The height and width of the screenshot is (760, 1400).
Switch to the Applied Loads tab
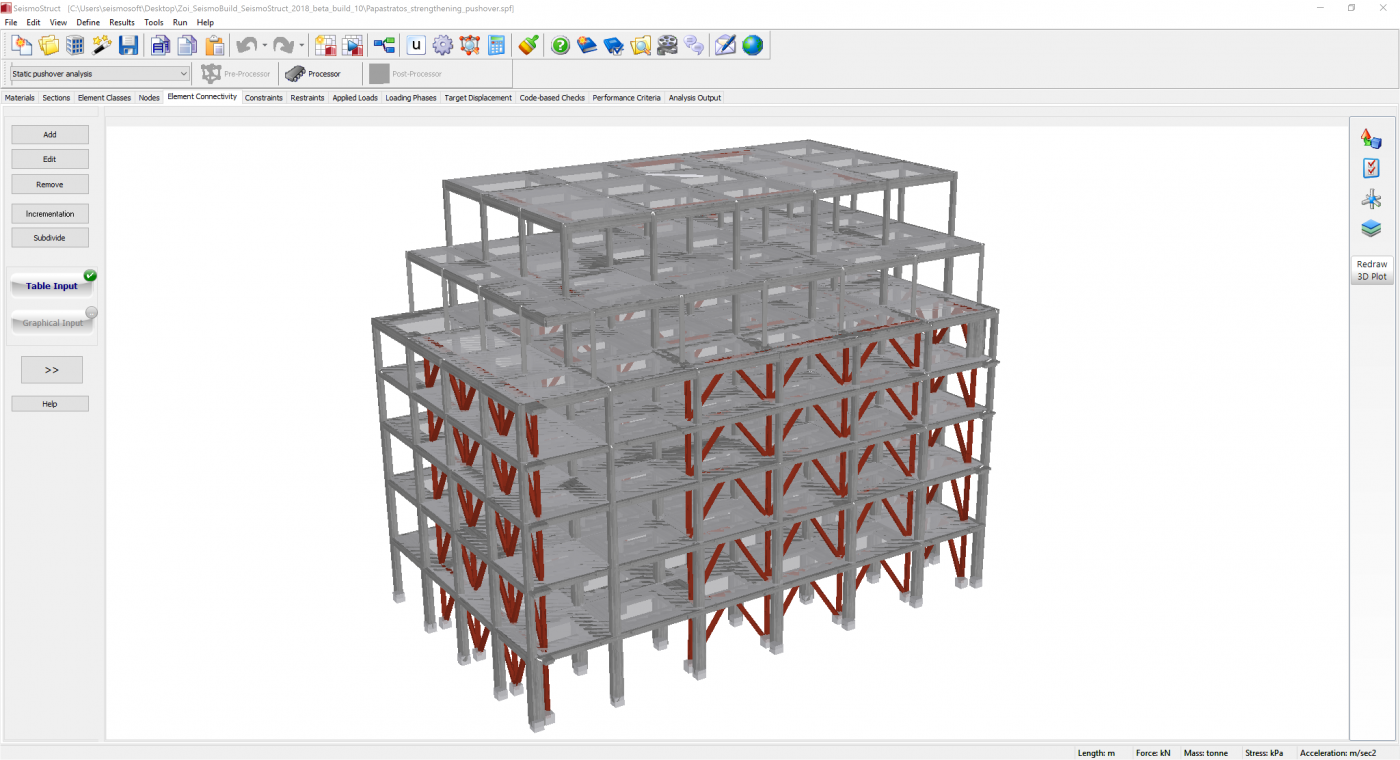[355, 98]
